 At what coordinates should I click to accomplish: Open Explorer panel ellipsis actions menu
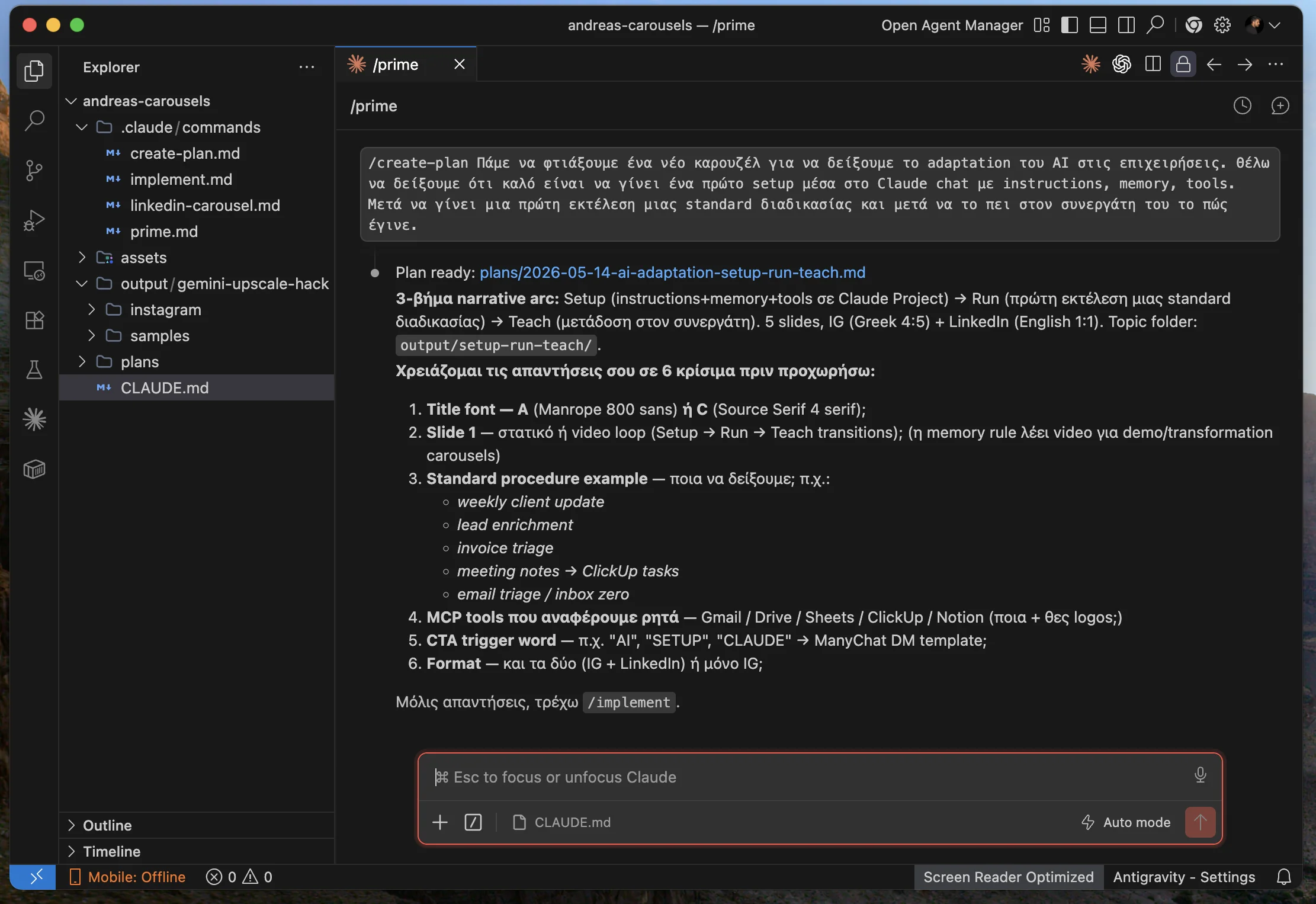pyautogui.click(x=307, y=67)
